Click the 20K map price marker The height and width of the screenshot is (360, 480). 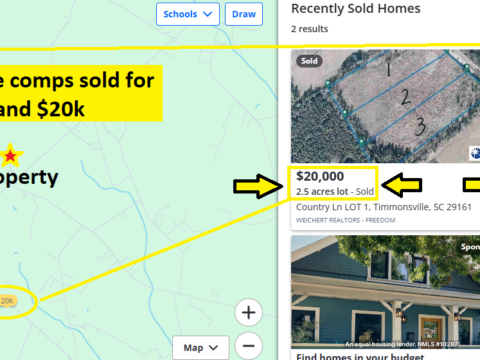[x=7, y=301]
